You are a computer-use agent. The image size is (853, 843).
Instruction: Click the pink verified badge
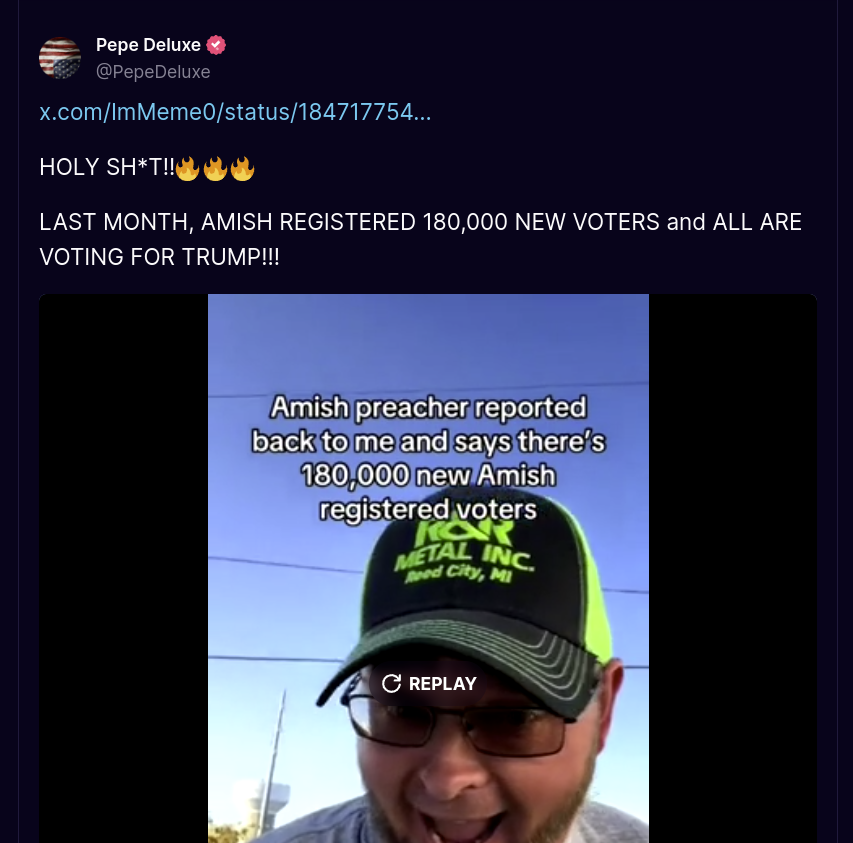tap(216, 45)
